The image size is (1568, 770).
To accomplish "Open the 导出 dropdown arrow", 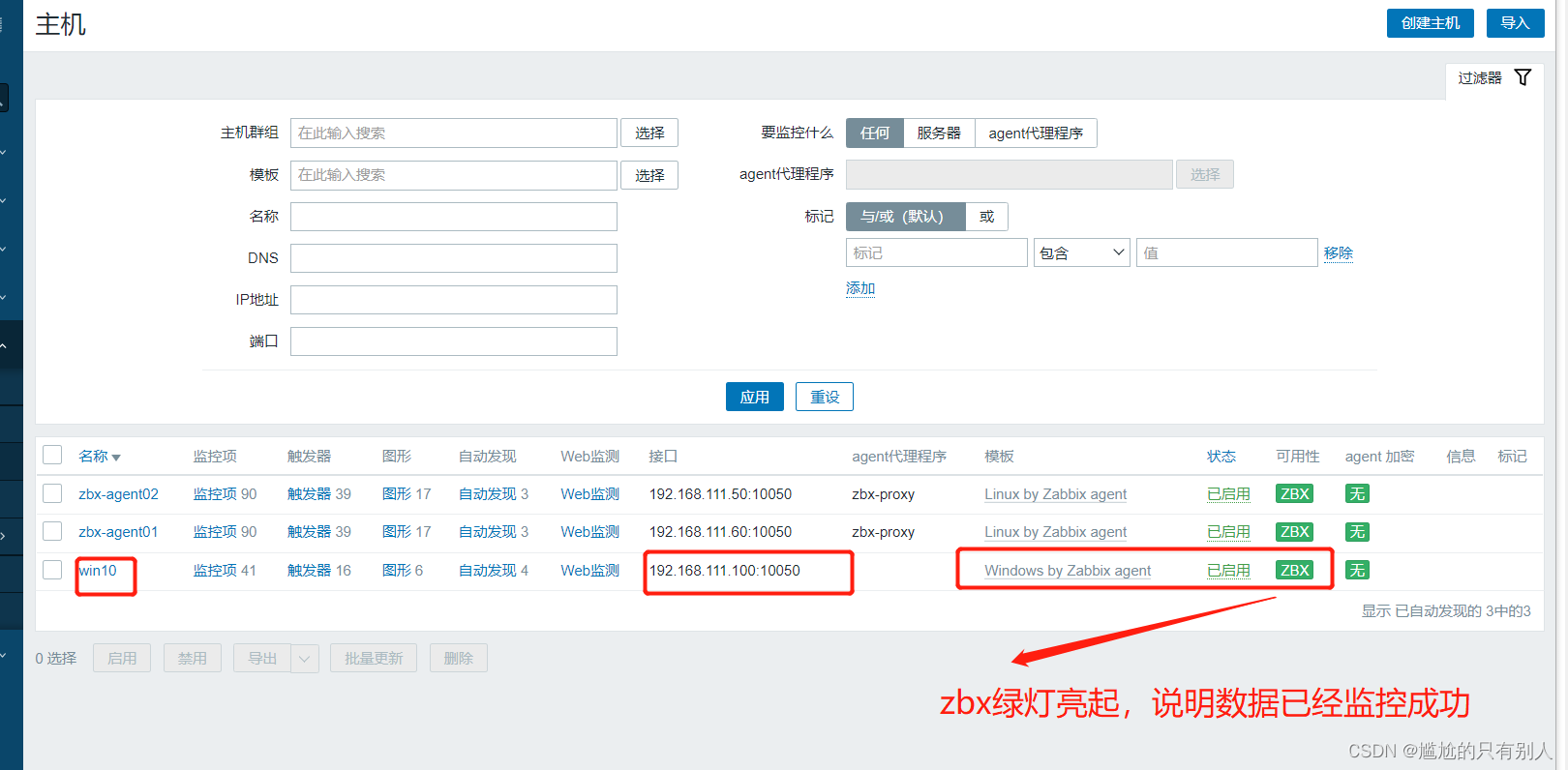I will click(x=305, y=658).
